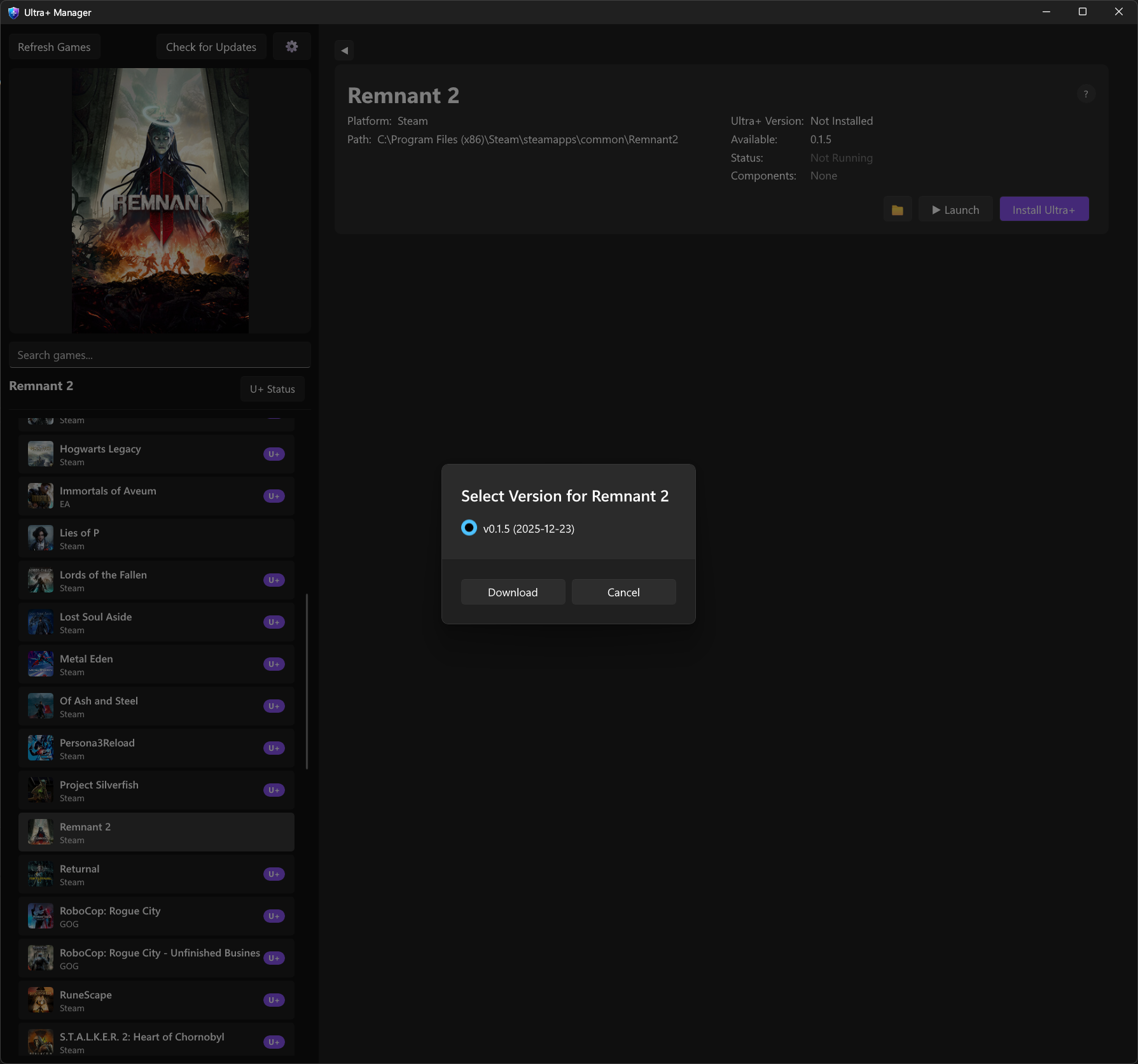1138x1064 pixels.
Task: Click the U+ Status toggle button
Action: (272, 388)
